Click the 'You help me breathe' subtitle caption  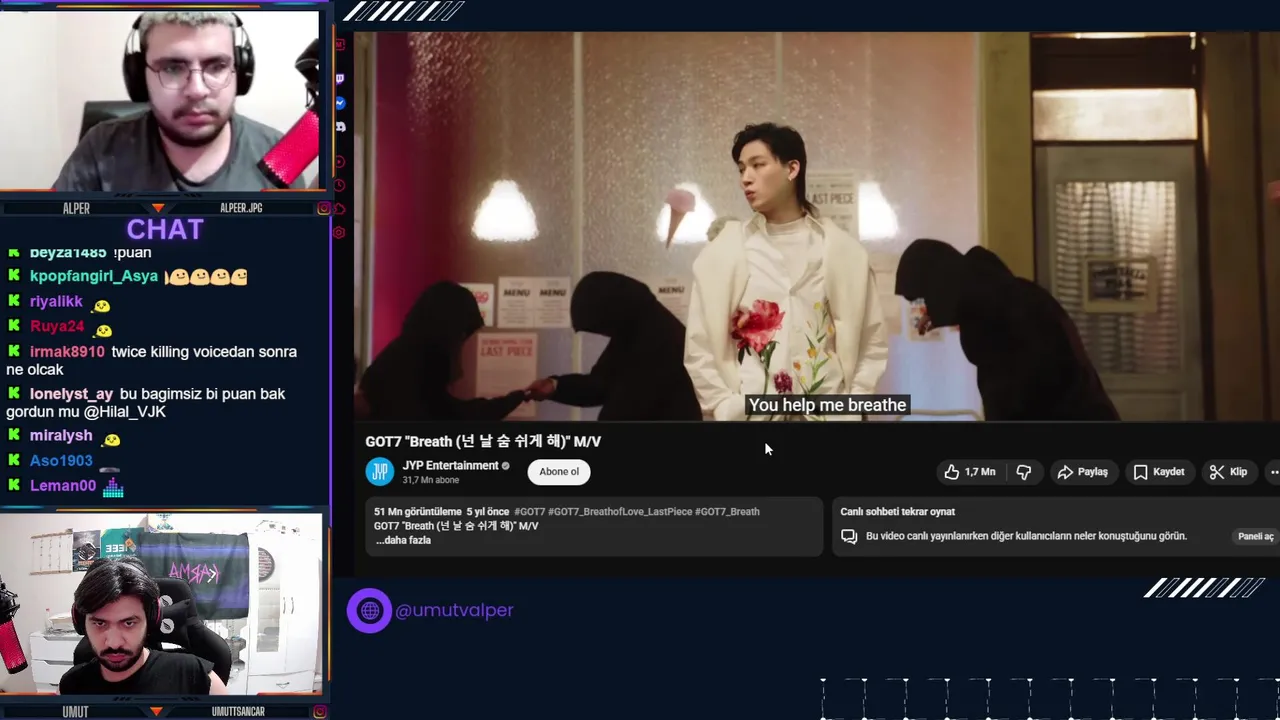[827, 405]
